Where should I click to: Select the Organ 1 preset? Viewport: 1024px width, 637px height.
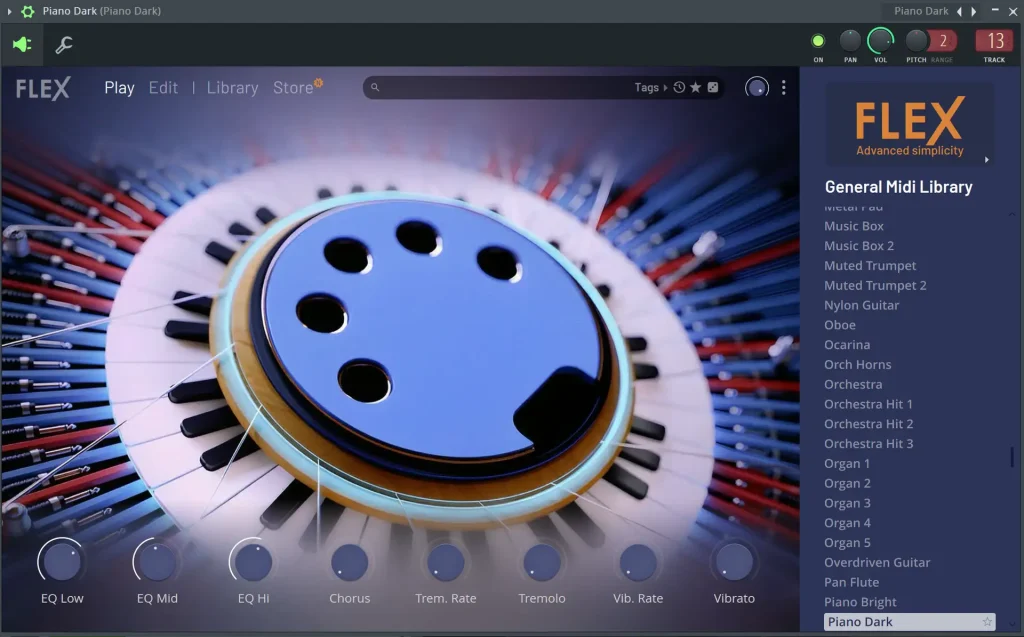846,464
